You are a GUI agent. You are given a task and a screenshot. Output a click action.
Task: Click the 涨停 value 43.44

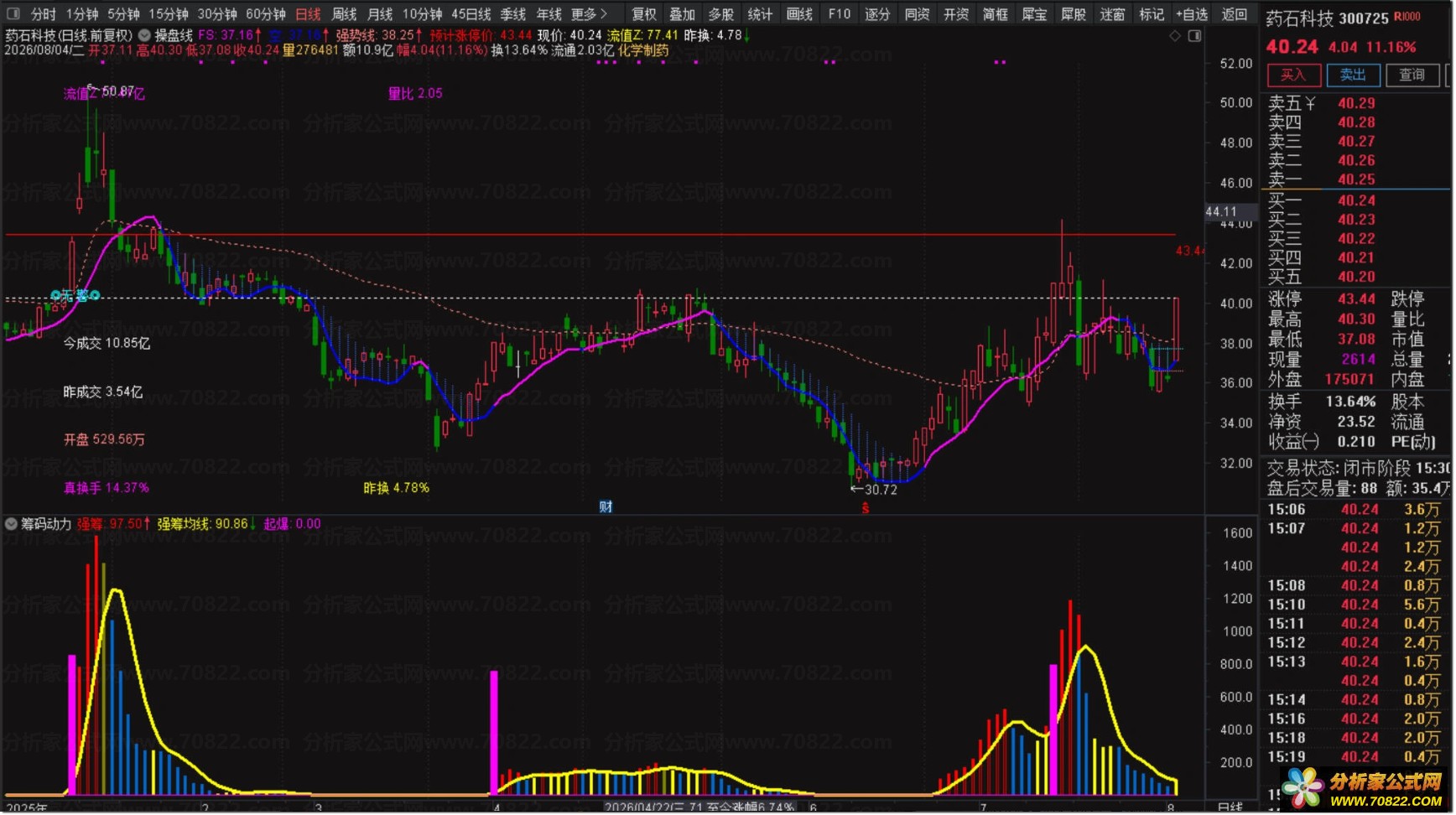pyautogui.click(x=1356, y=299)
